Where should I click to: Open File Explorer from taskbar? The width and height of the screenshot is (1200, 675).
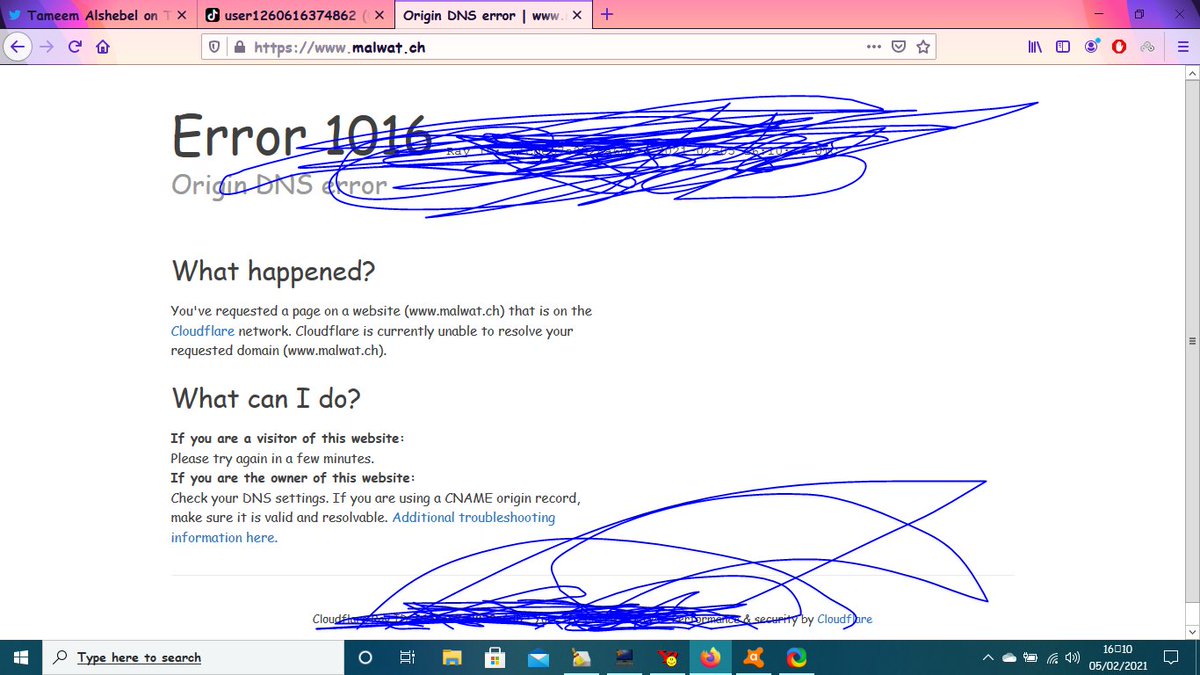(452, 658)
